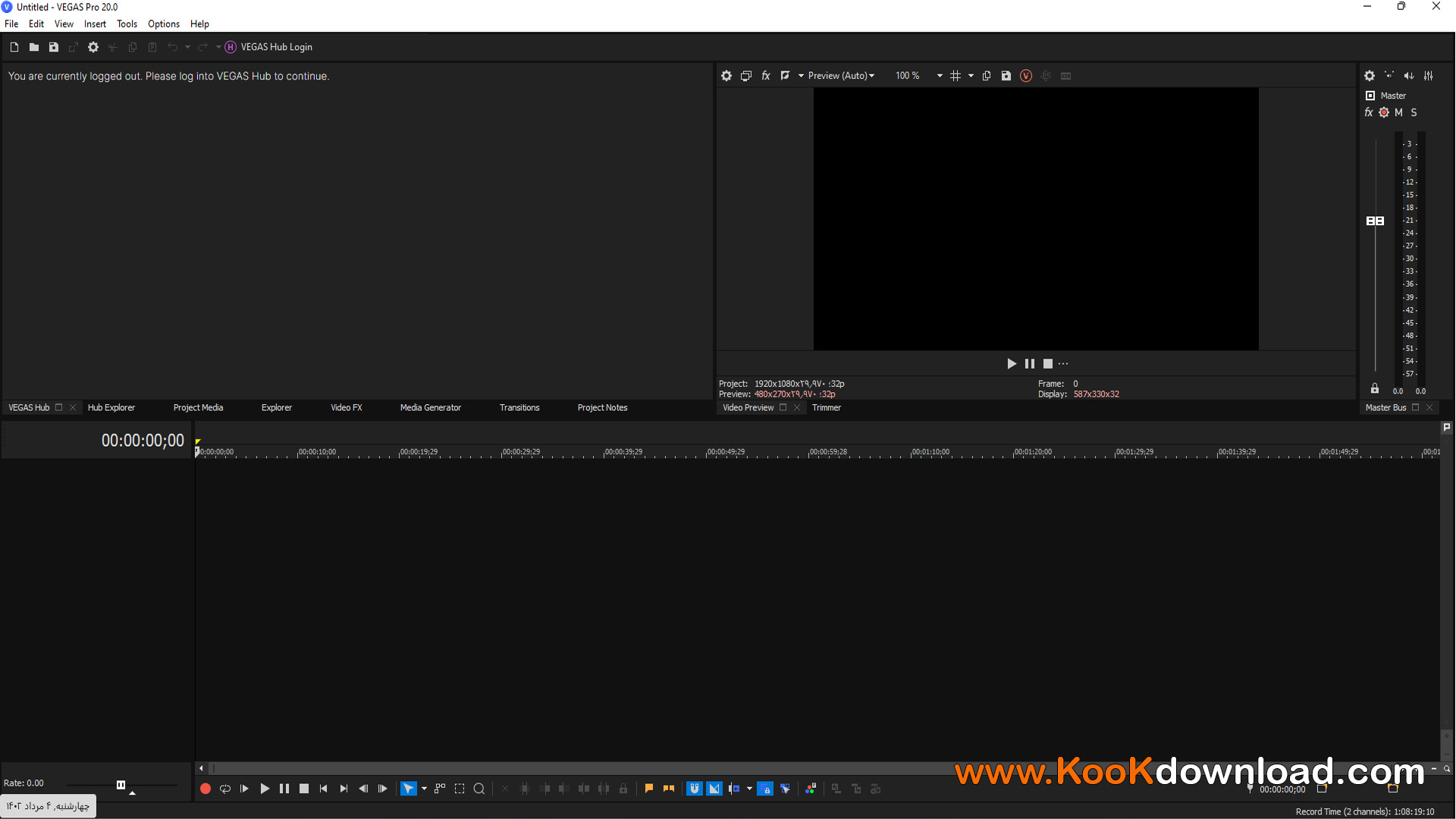Open mixing console from Master Bus
Screen dimensions: 1456x819
coord(1429,76)
